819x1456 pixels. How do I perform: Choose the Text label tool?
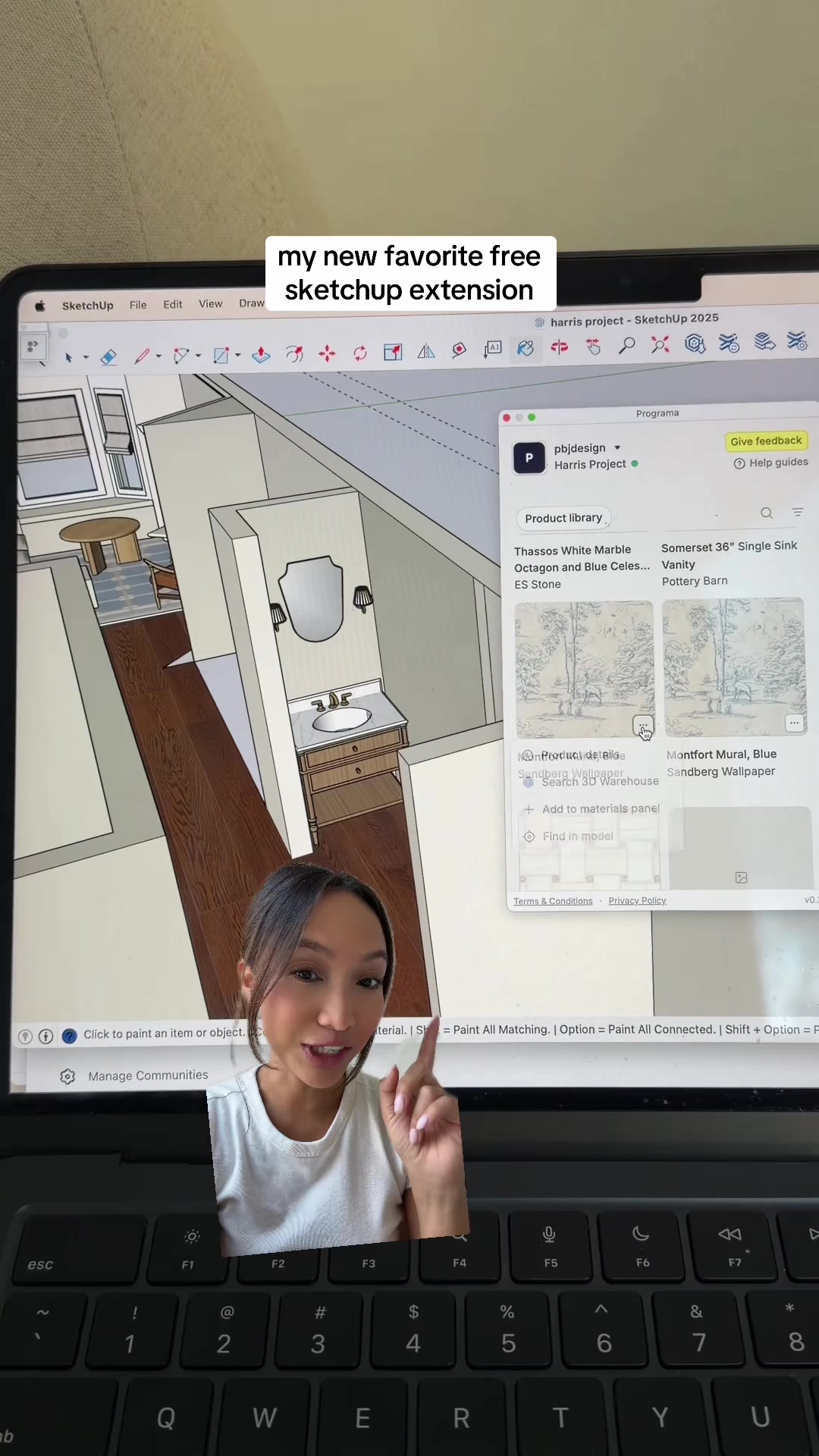point(493,349)
